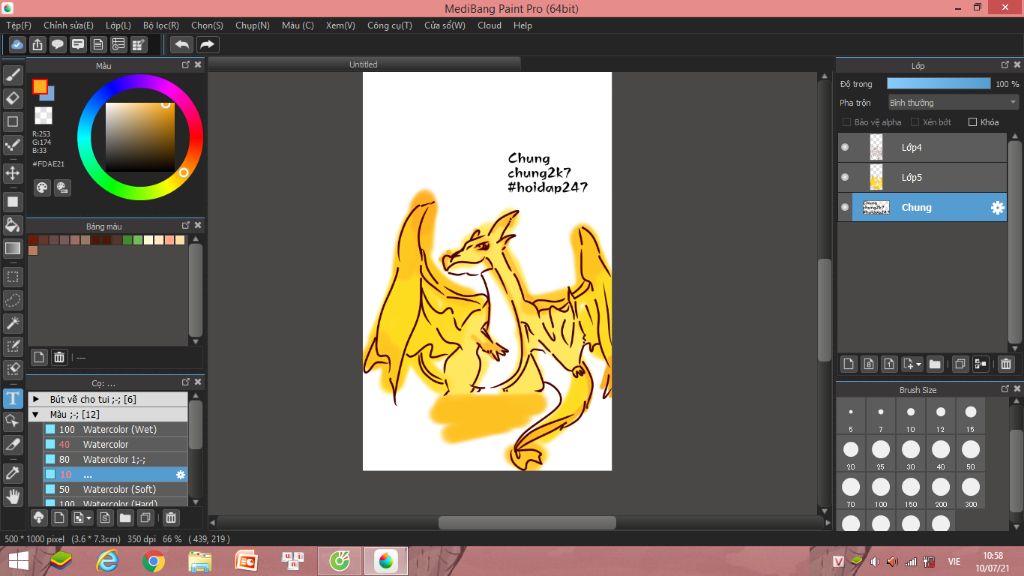This screenshot has height=576, width=1024.
Task: Click the orange foreground color swatch
Action: (x=40, y=86)
